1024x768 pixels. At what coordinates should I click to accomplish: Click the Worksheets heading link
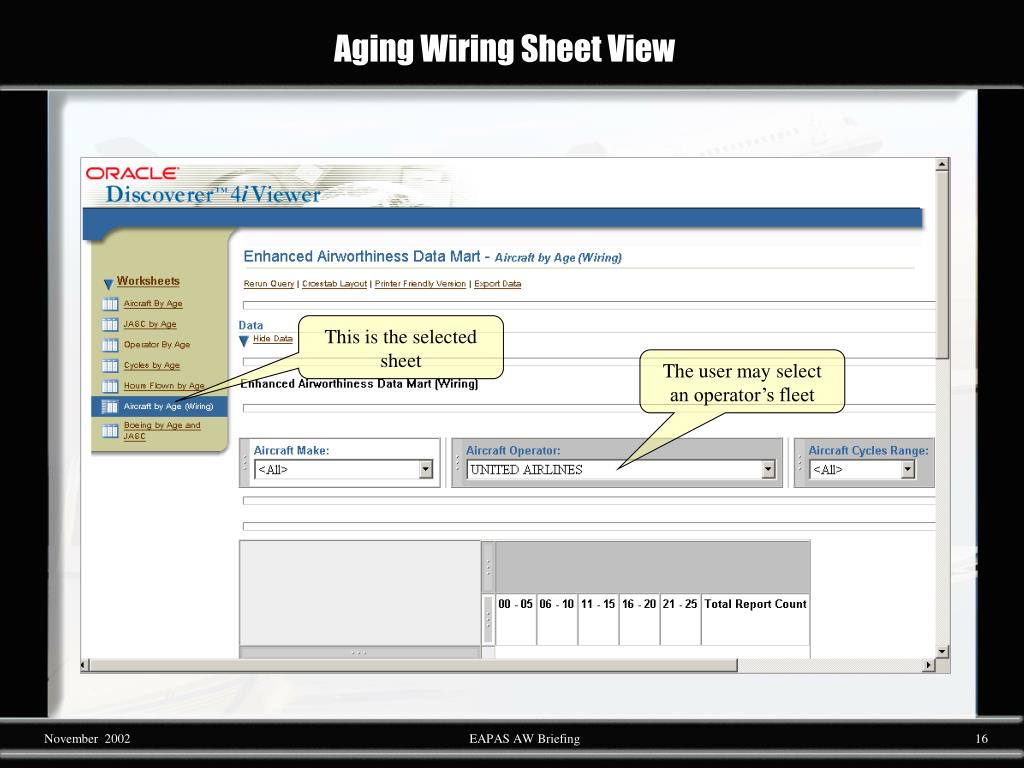click(148, 281)
